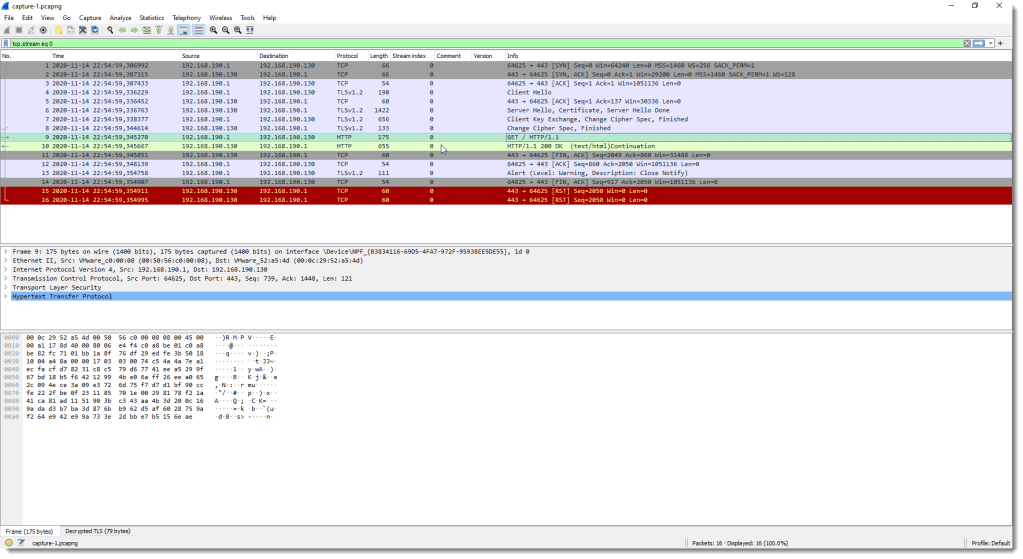Screen dimensions: 1023x559
Task: Apply the display filter with arrow button
Action: point(979,43)
